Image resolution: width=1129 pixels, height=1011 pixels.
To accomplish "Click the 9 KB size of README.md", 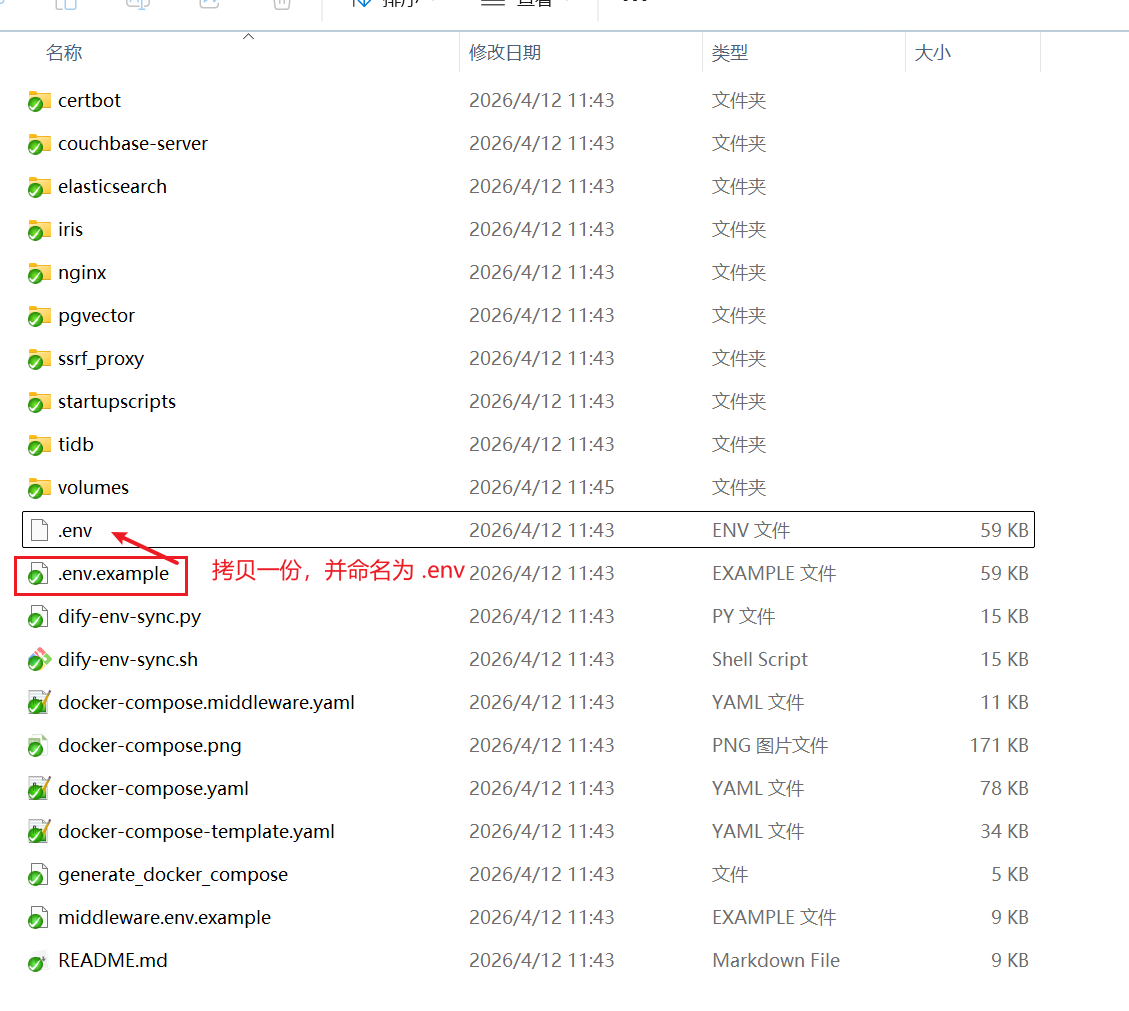I will click(1009, 961).
